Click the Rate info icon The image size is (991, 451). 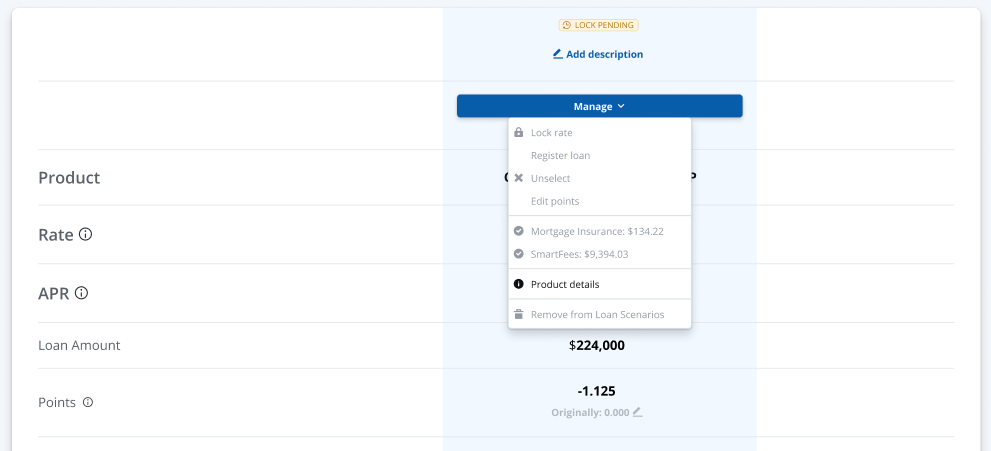pos(85,235)
